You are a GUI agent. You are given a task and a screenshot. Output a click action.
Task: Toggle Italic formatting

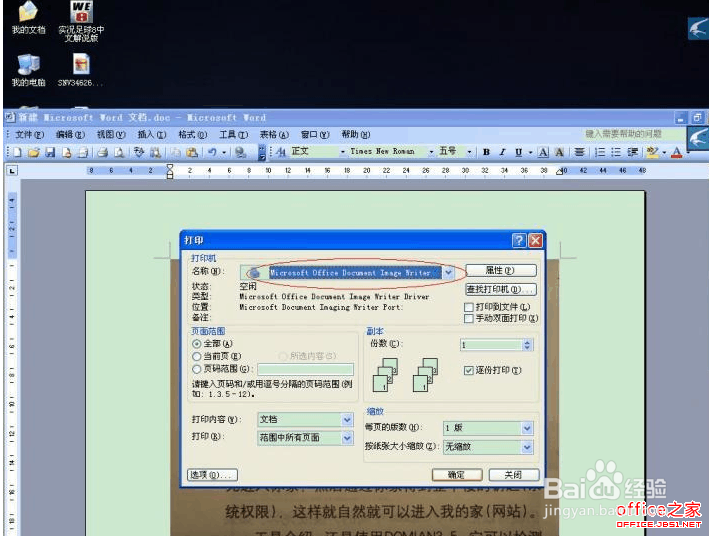(502, 152)
